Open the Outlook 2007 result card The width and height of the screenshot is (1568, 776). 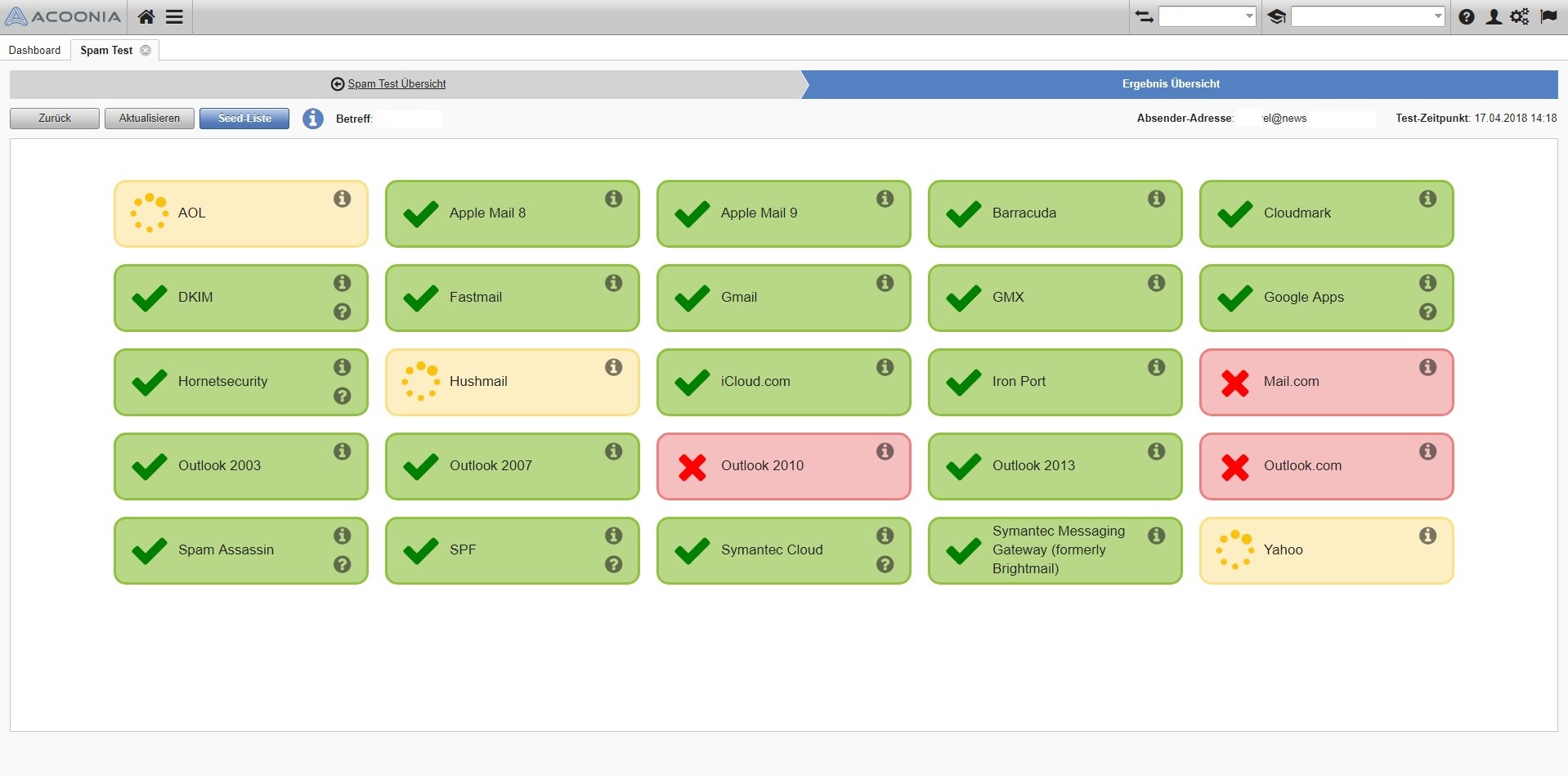point(513,466)
